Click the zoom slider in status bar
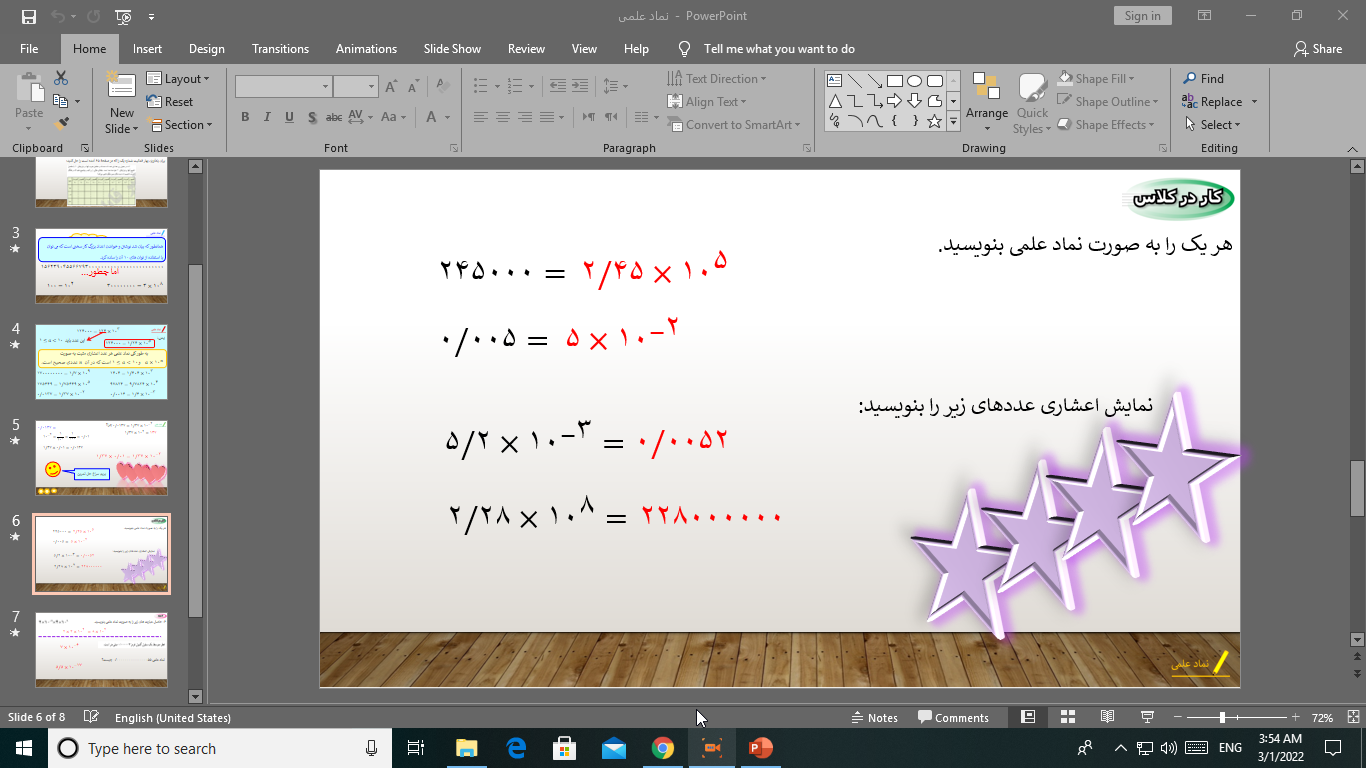The height and width of the screenshot is (768, 1366). click(1222, 717)
